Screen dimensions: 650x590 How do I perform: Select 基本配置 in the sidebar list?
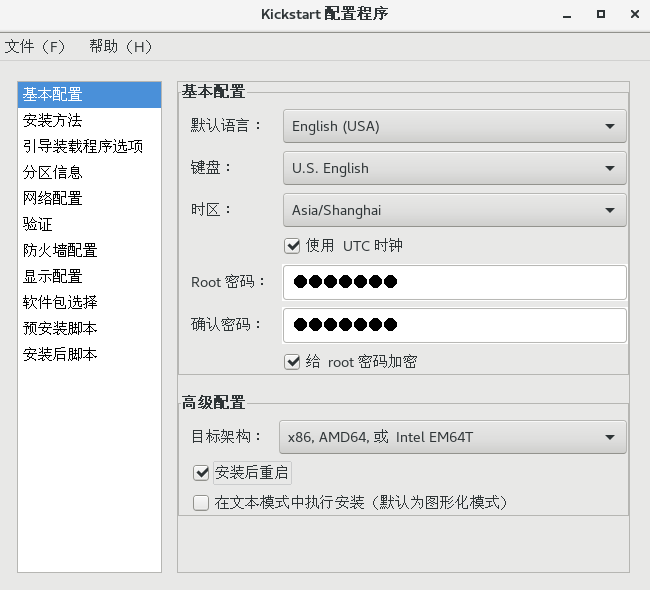(90, 95)
